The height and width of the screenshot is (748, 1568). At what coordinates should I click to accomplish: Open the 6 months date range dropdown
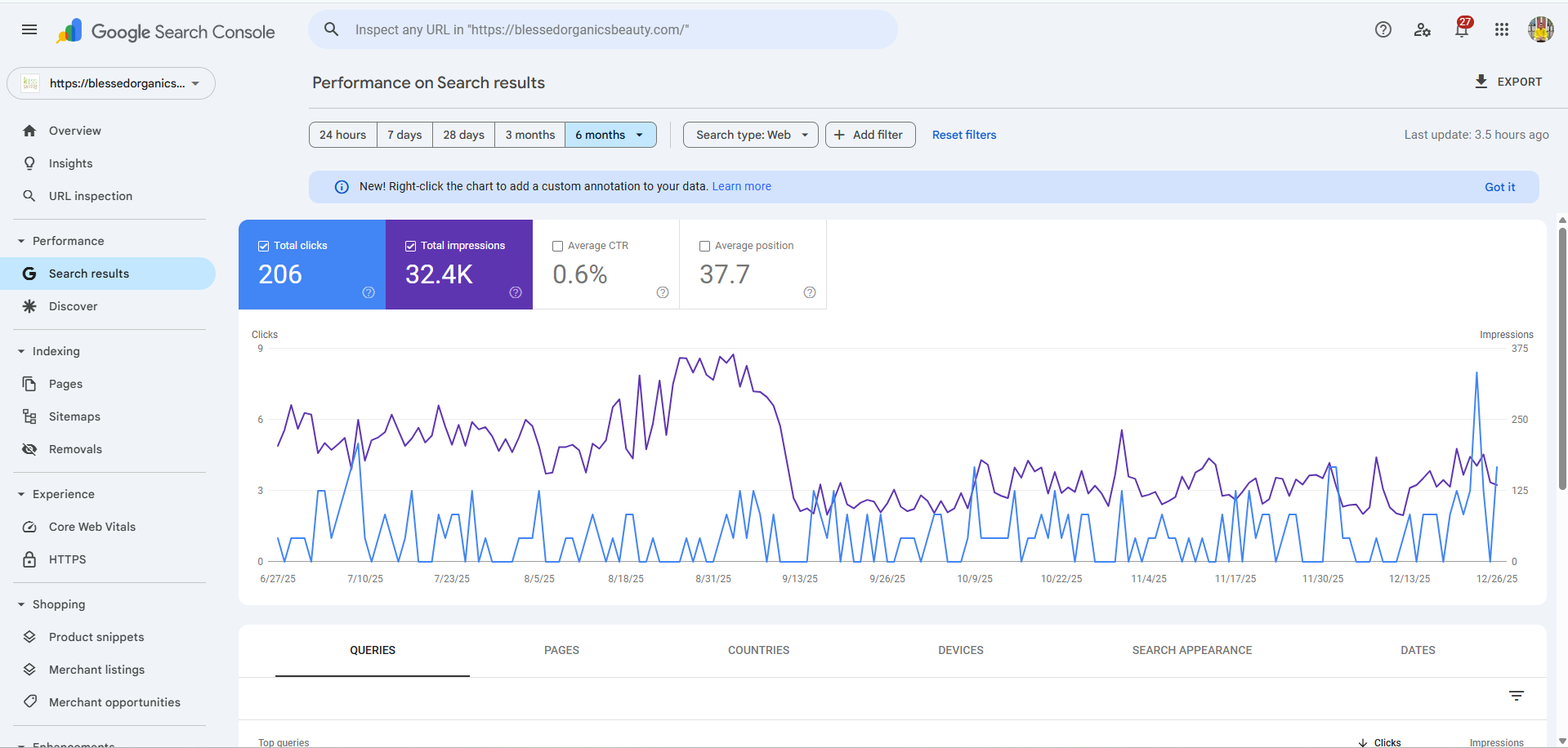click(610, 134)
